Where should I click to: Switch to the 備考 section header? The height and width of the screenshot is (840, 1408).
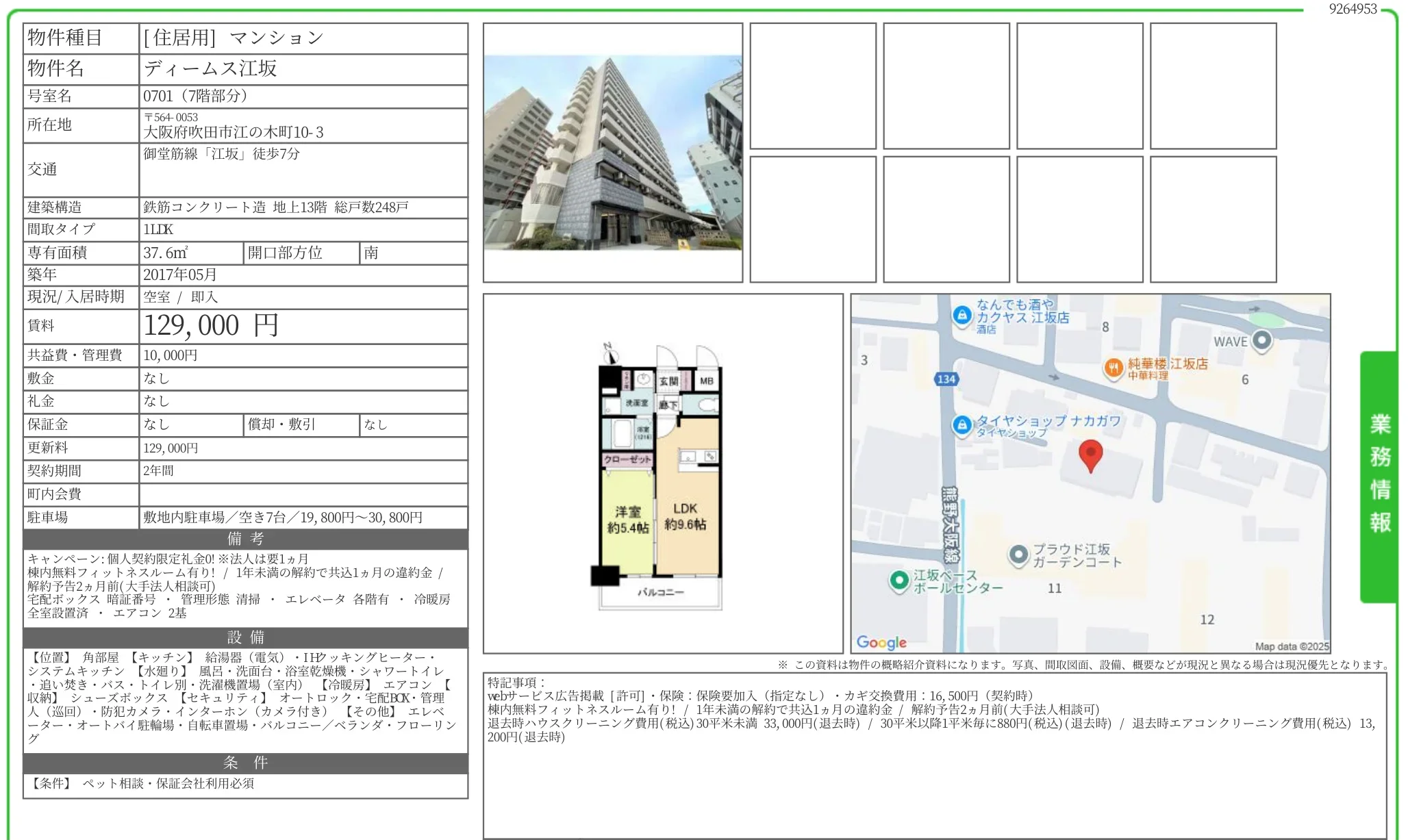[x=245, y=540]
